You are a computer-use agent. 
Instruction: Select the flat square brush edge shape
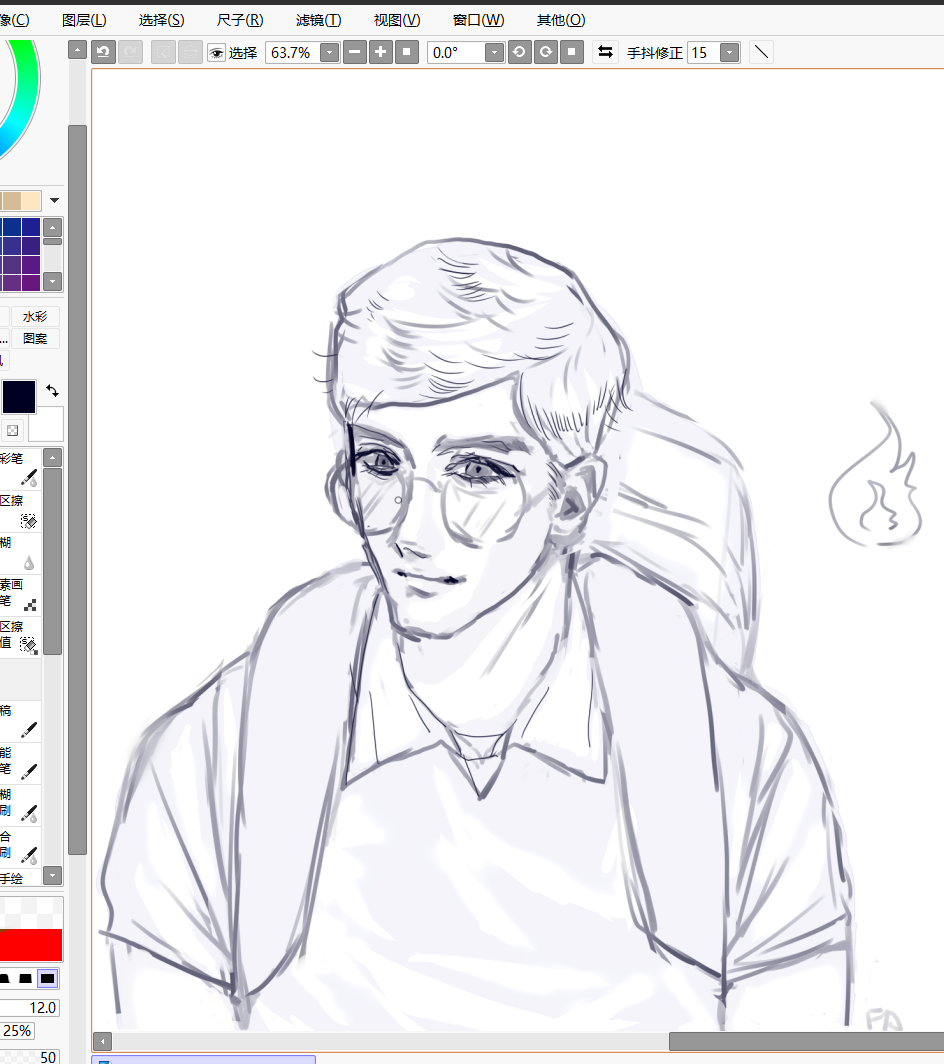[x=48, y=978]
